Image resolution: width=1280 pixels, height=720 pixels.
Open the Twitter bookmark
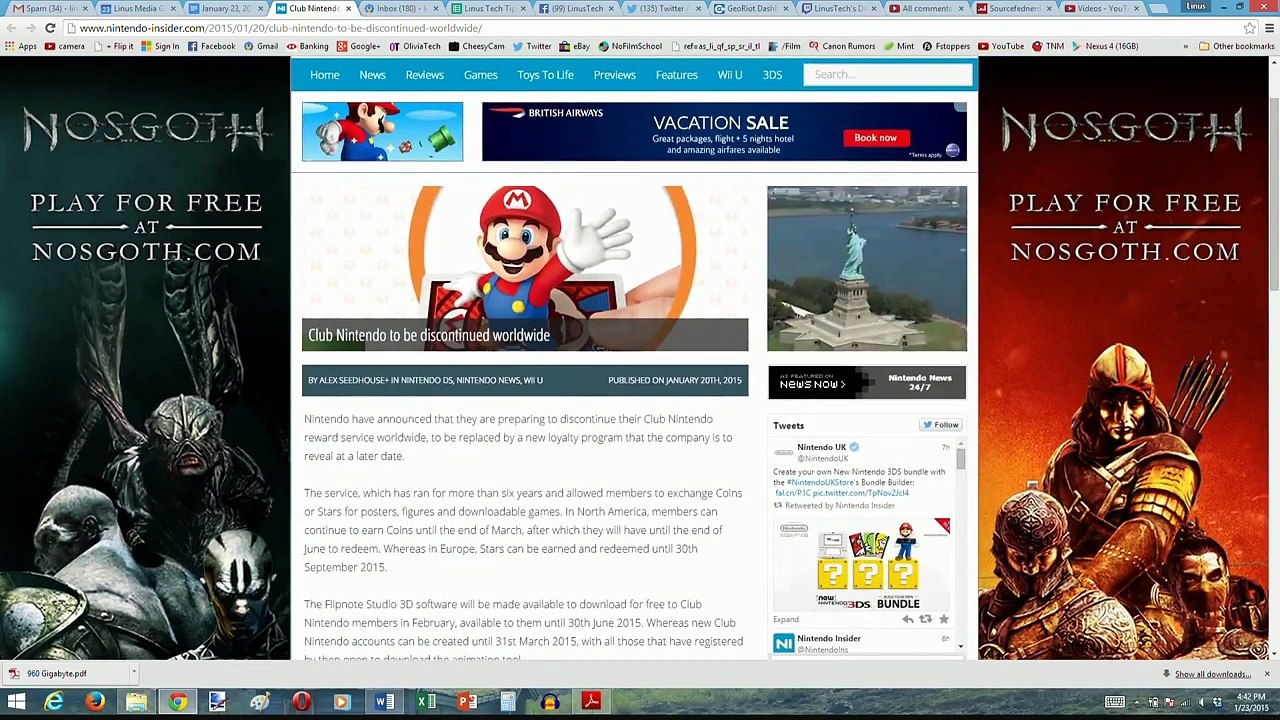tap(531, 46)
